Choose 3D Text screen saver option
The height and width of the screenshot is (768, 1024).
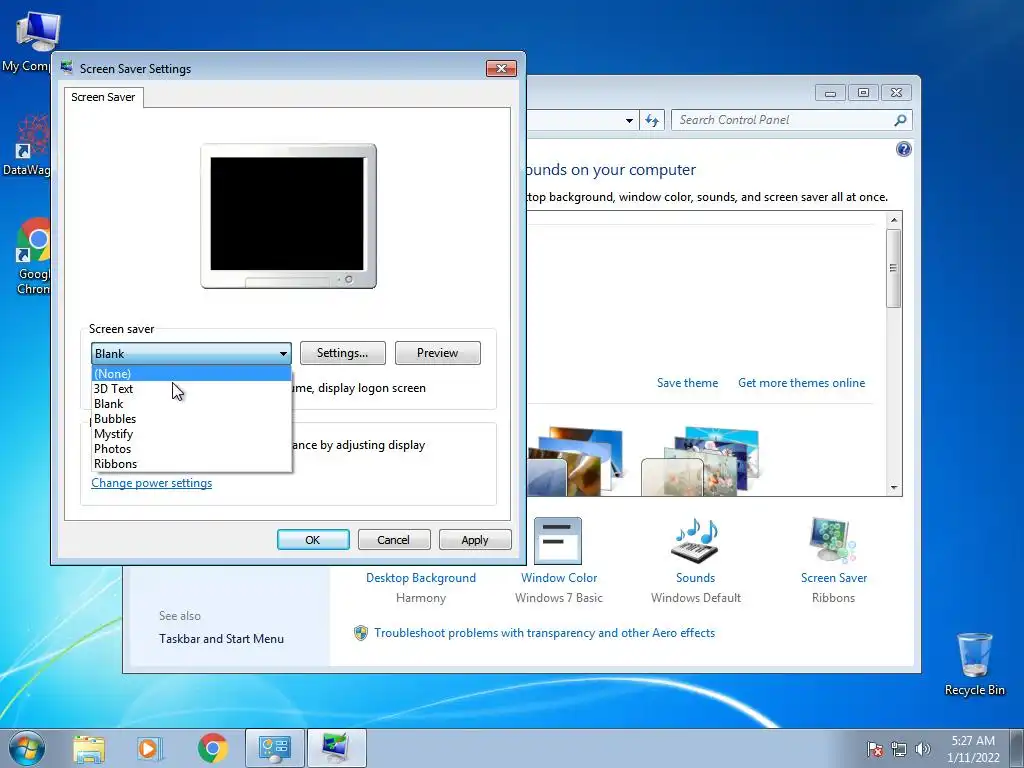point(191,389)
